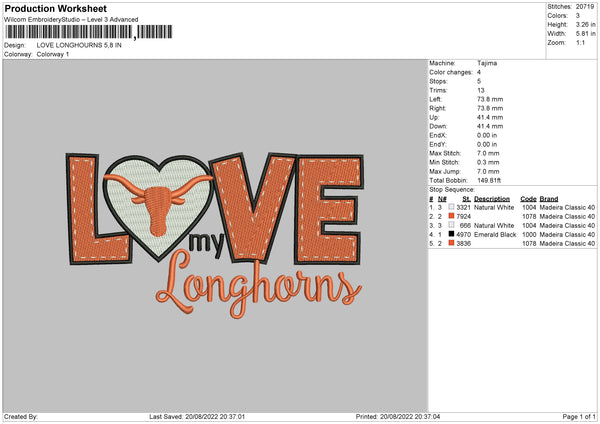600x424 pixels.
Task: Click the orange swatch beside stitch count 3836
Action: pyautogui.click(x=451, y=243)
